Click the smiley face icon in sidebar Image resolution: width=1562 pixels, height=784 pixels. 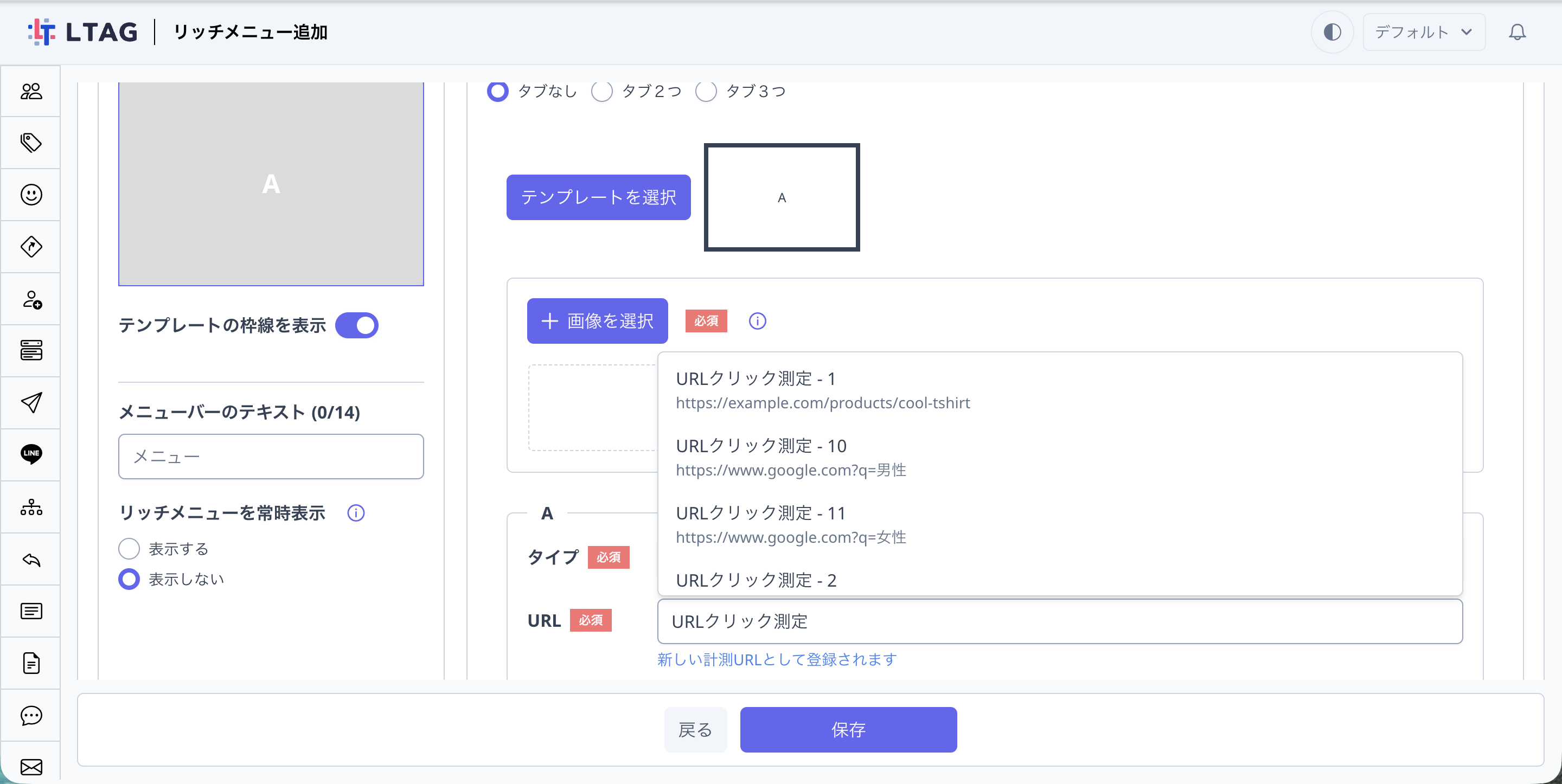coord(31,195)
